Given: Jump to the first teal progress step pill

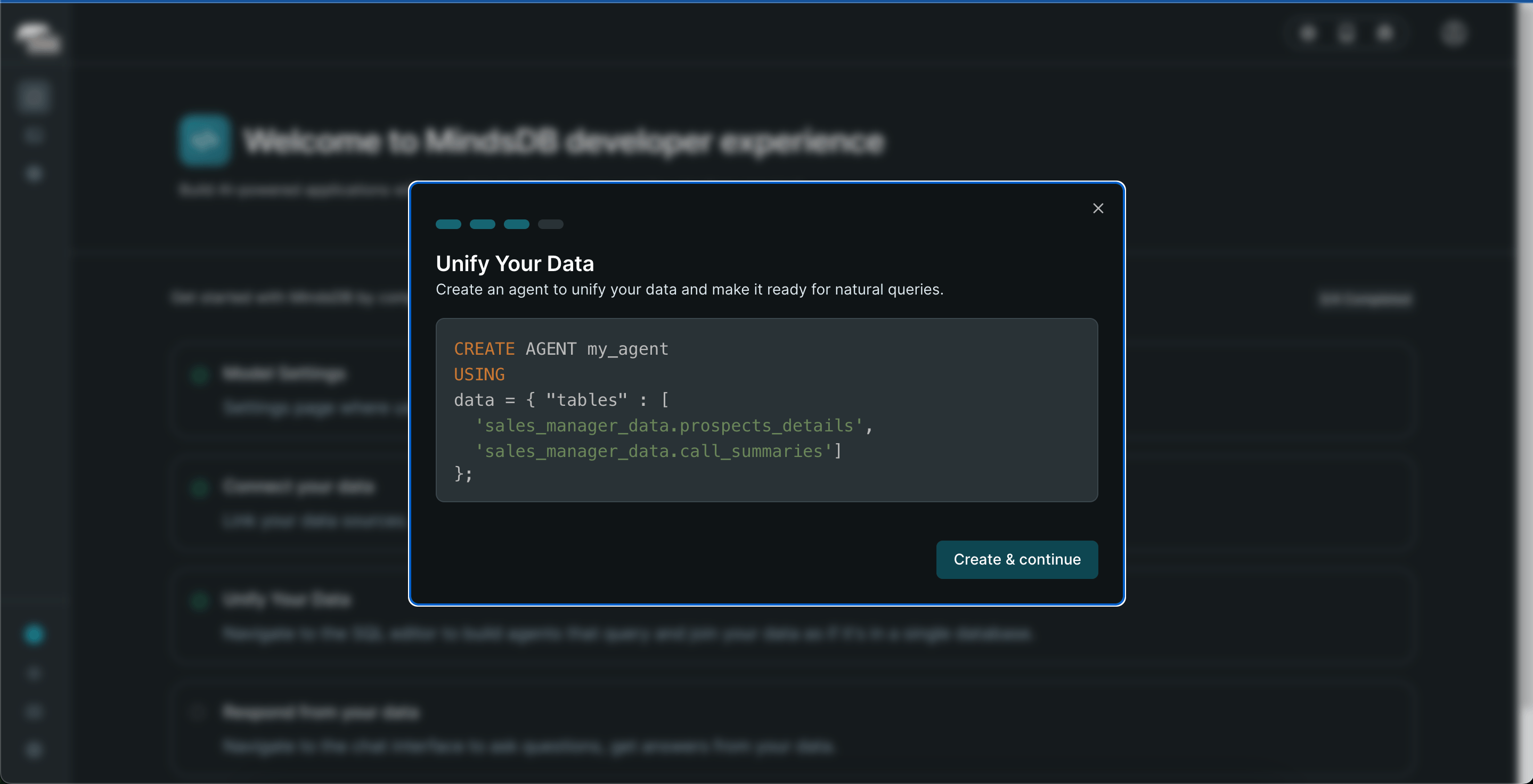Looking at the screenshot, I should 448,224.
